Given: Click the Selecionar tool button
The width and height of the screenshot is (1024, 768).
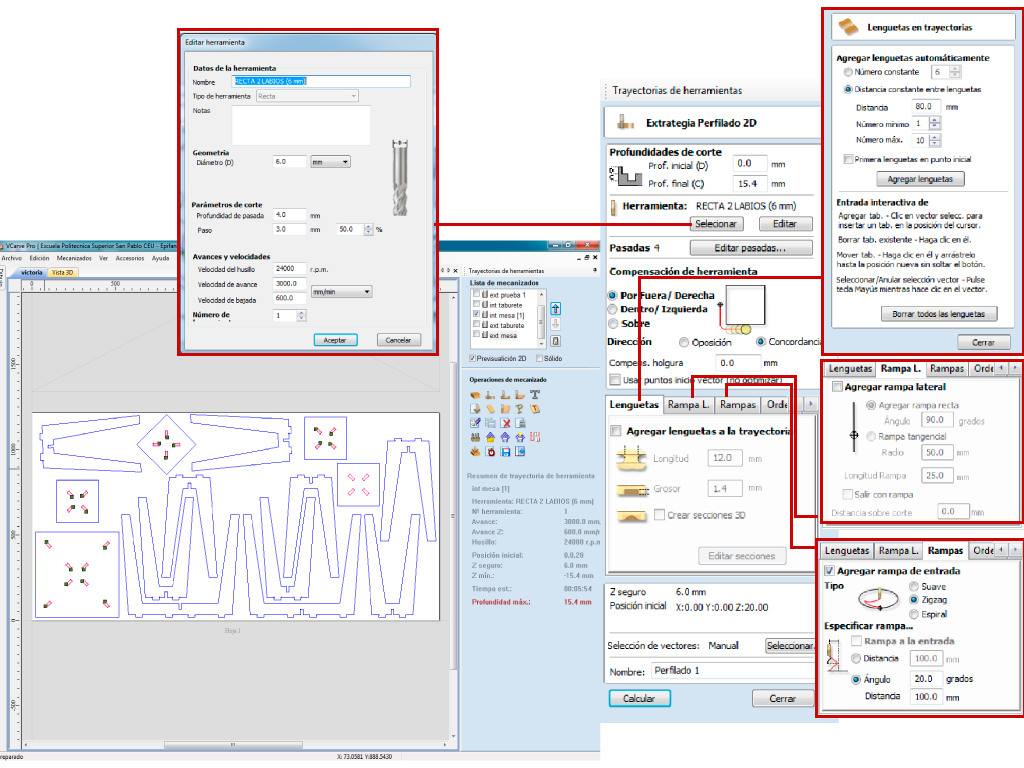Looking at the screenshot, I should pos(715,224).
